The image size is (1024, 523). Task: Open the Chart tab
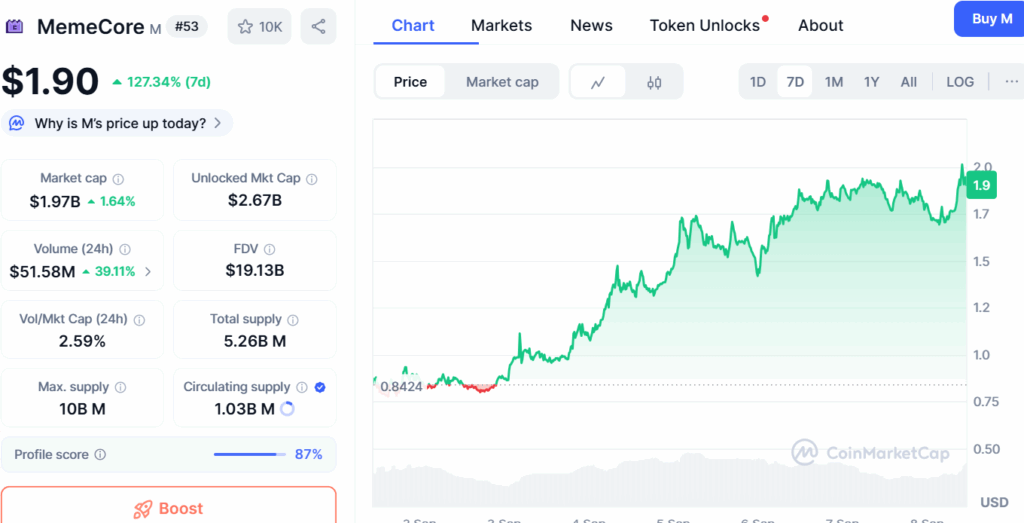413,25
